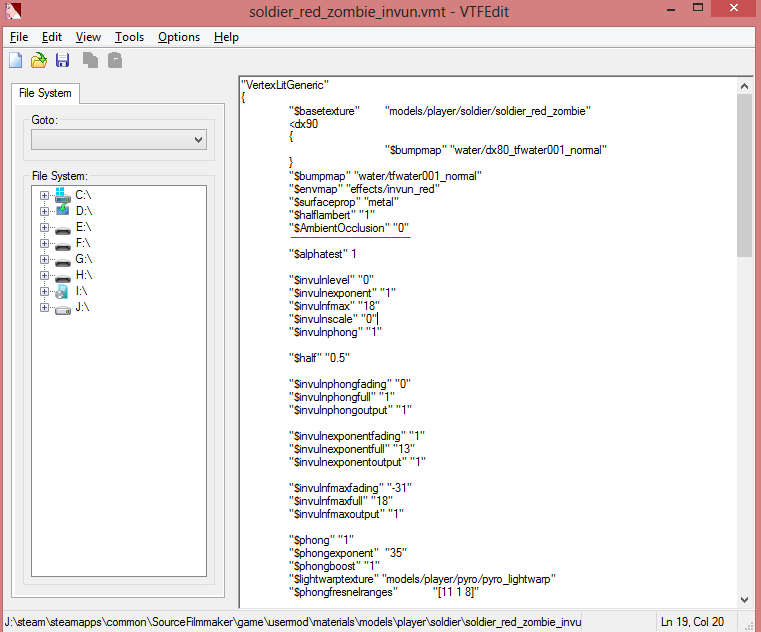Click the "$invulnexponentfull" "13" line
The image size is (761, 632).
coord(352,449)
